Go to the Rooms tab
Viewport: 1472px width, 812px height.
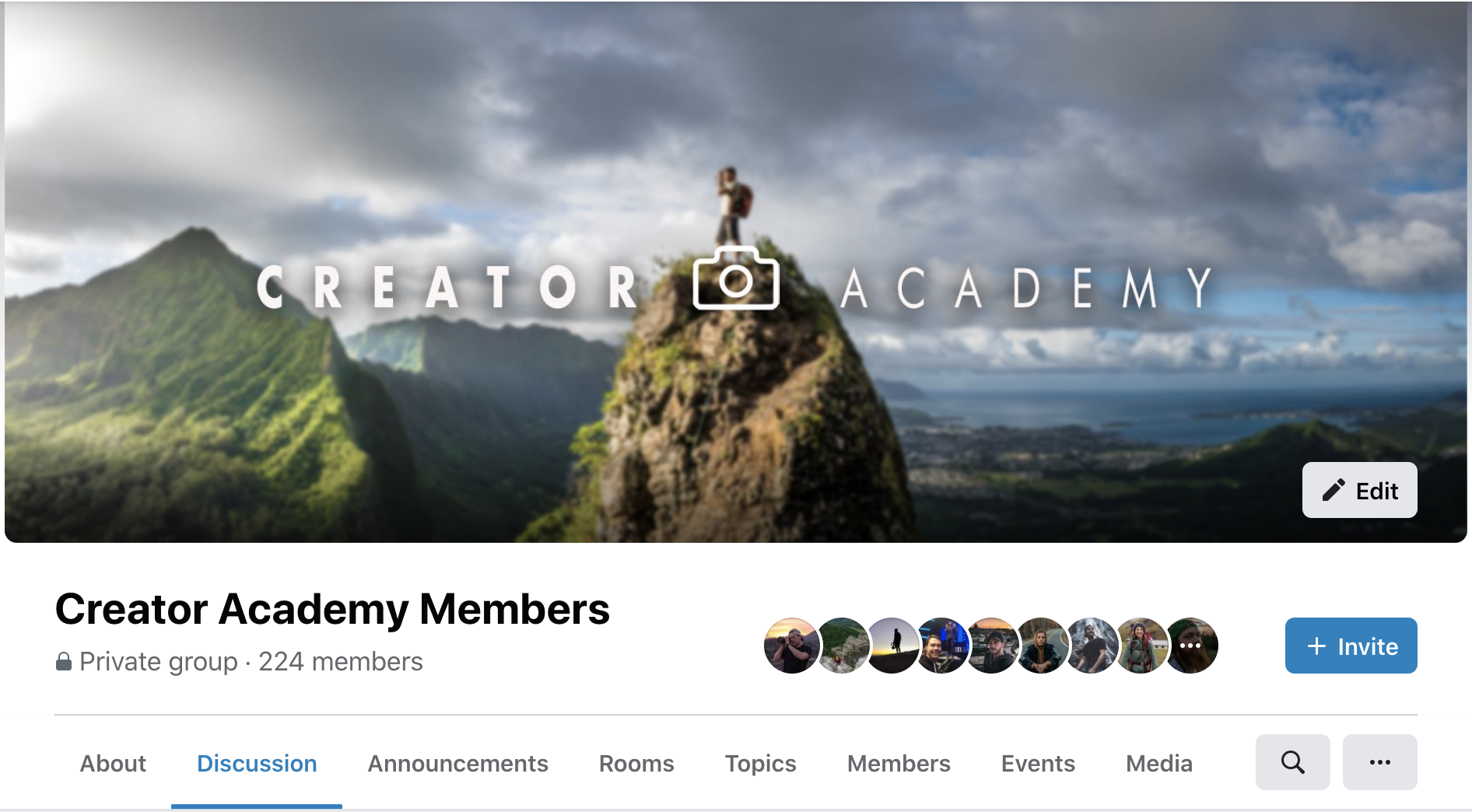636,763
